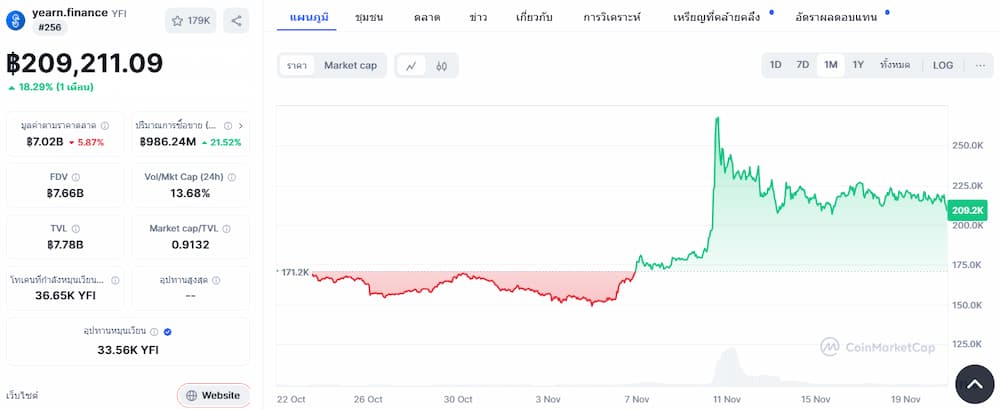The image size is (1000, 410).
Task: Click the 250.0K price axis label
Action: click(968, 145)
